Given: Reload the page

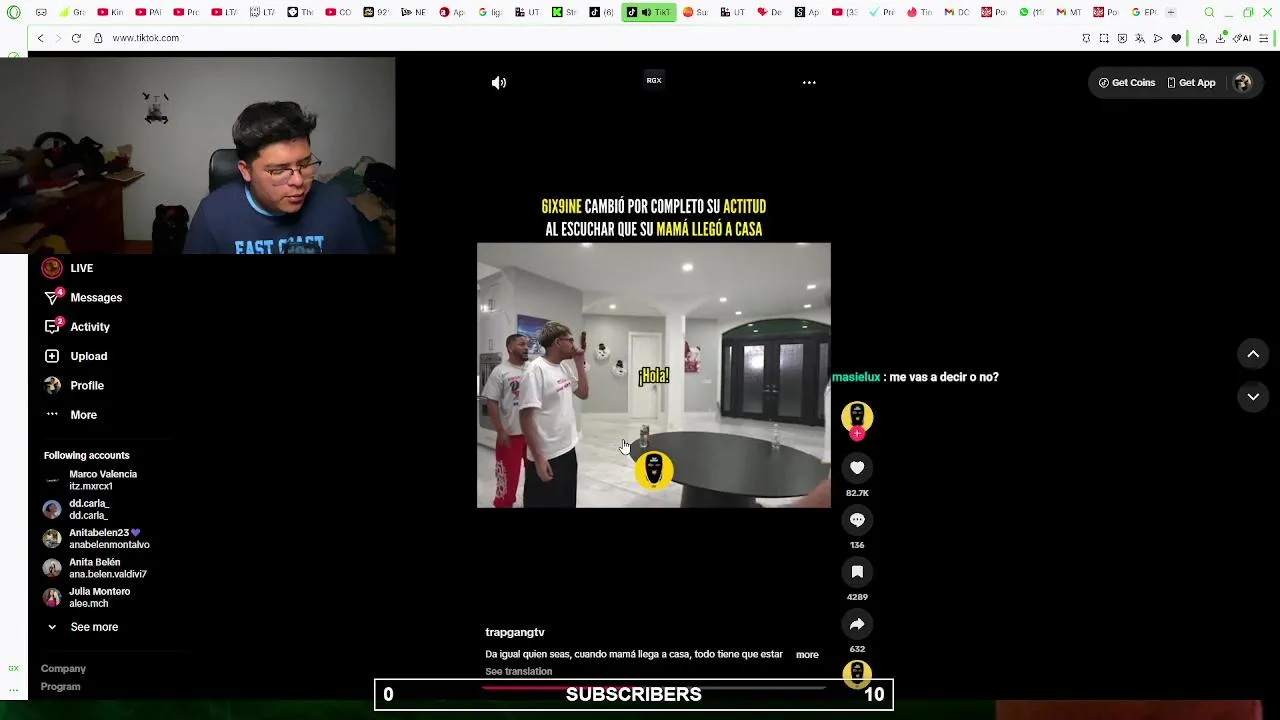Looking at the screenshot, I should [76, 38].
